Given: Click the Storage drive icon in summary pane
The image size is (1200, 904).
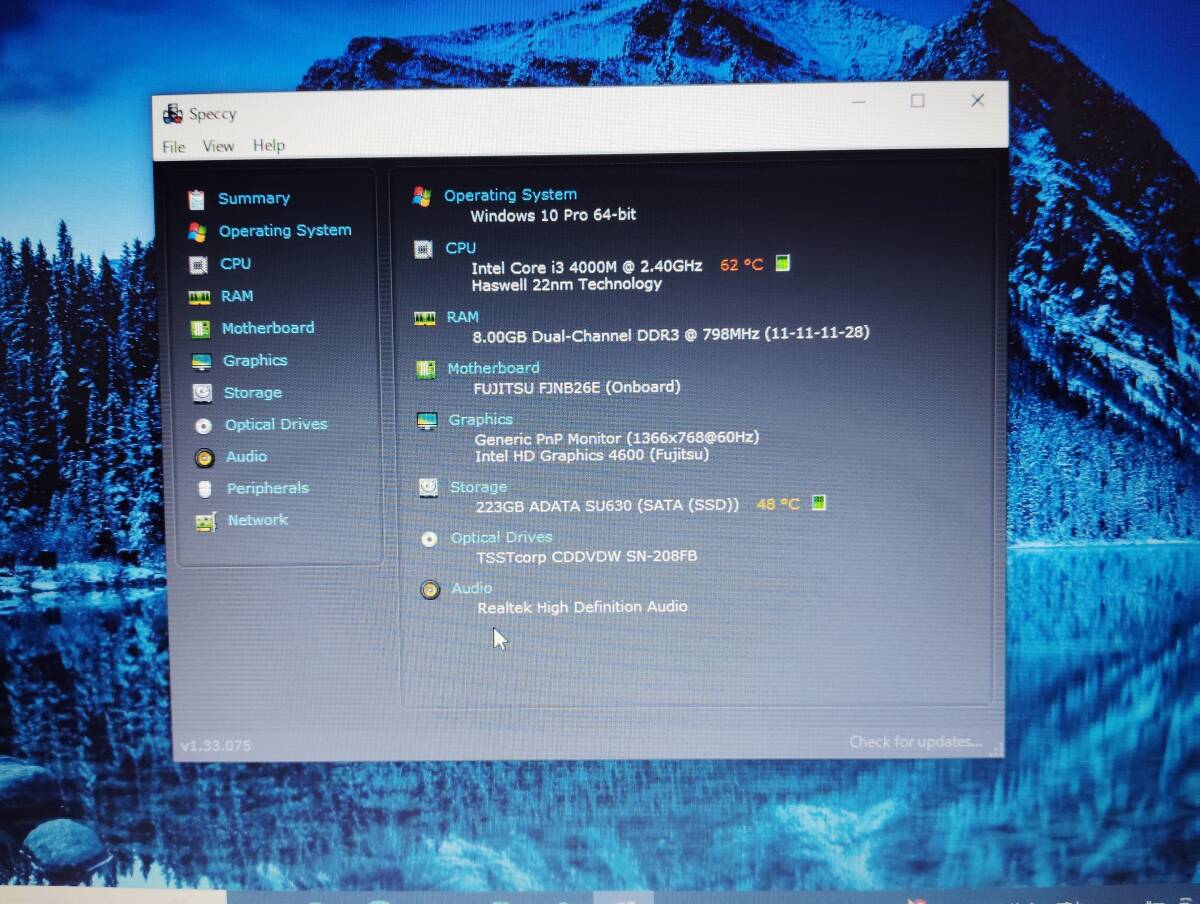Looking at the screenshot, I should point(428,488).
